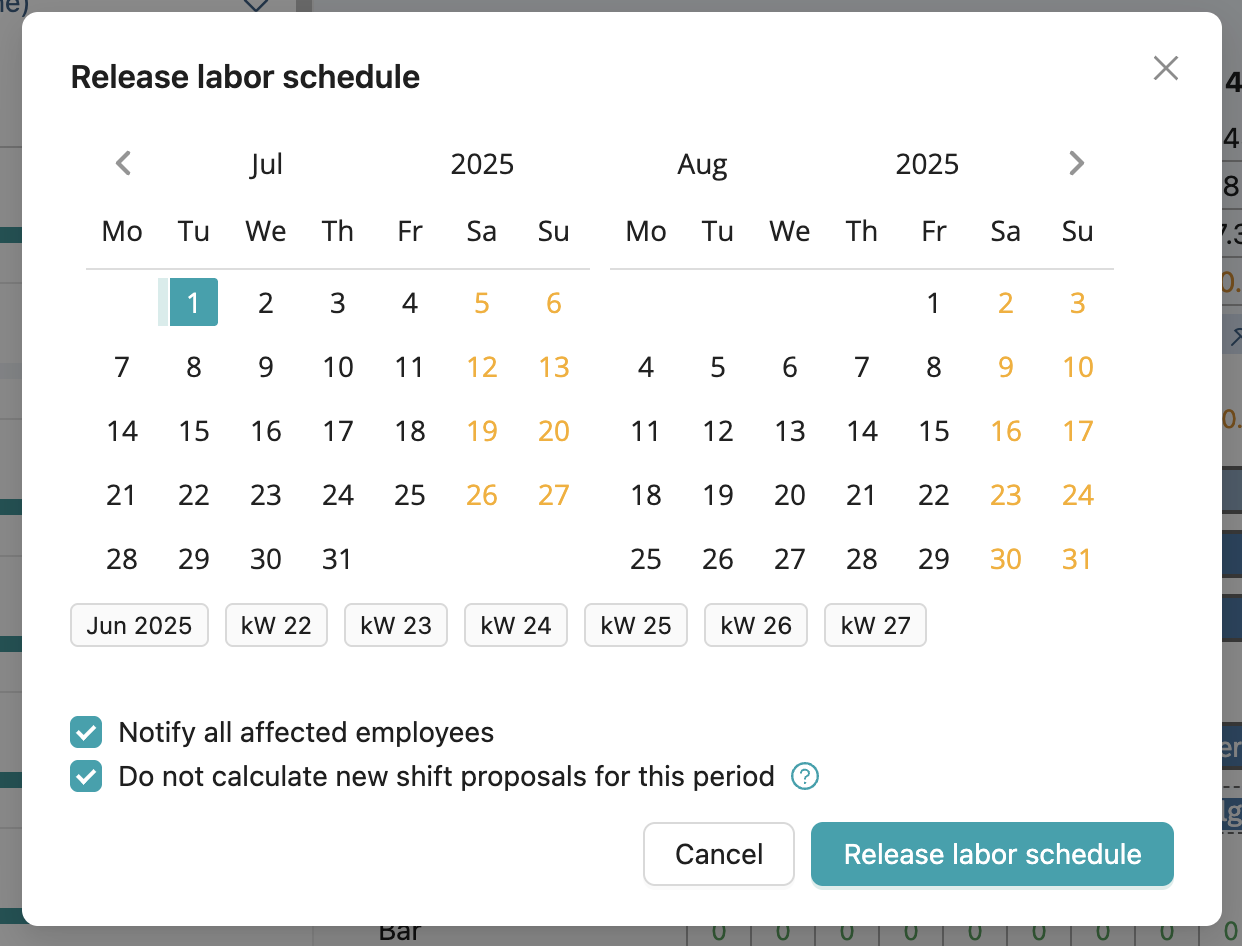Go to previous month with left chevron
The image size is (1242, 946).
pyautogui.click(x=124, y=163)
